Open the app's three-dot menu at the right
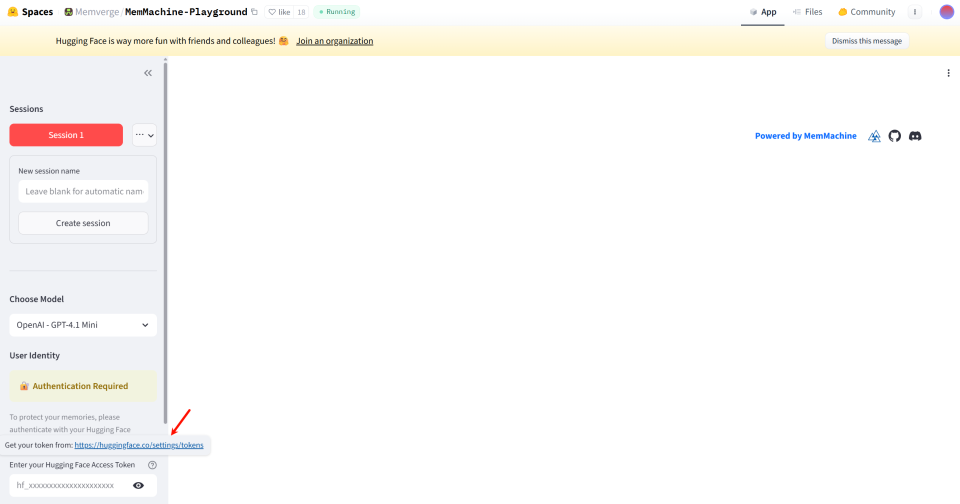This screenshot has width=960, height=504. [x=948, y=73]
